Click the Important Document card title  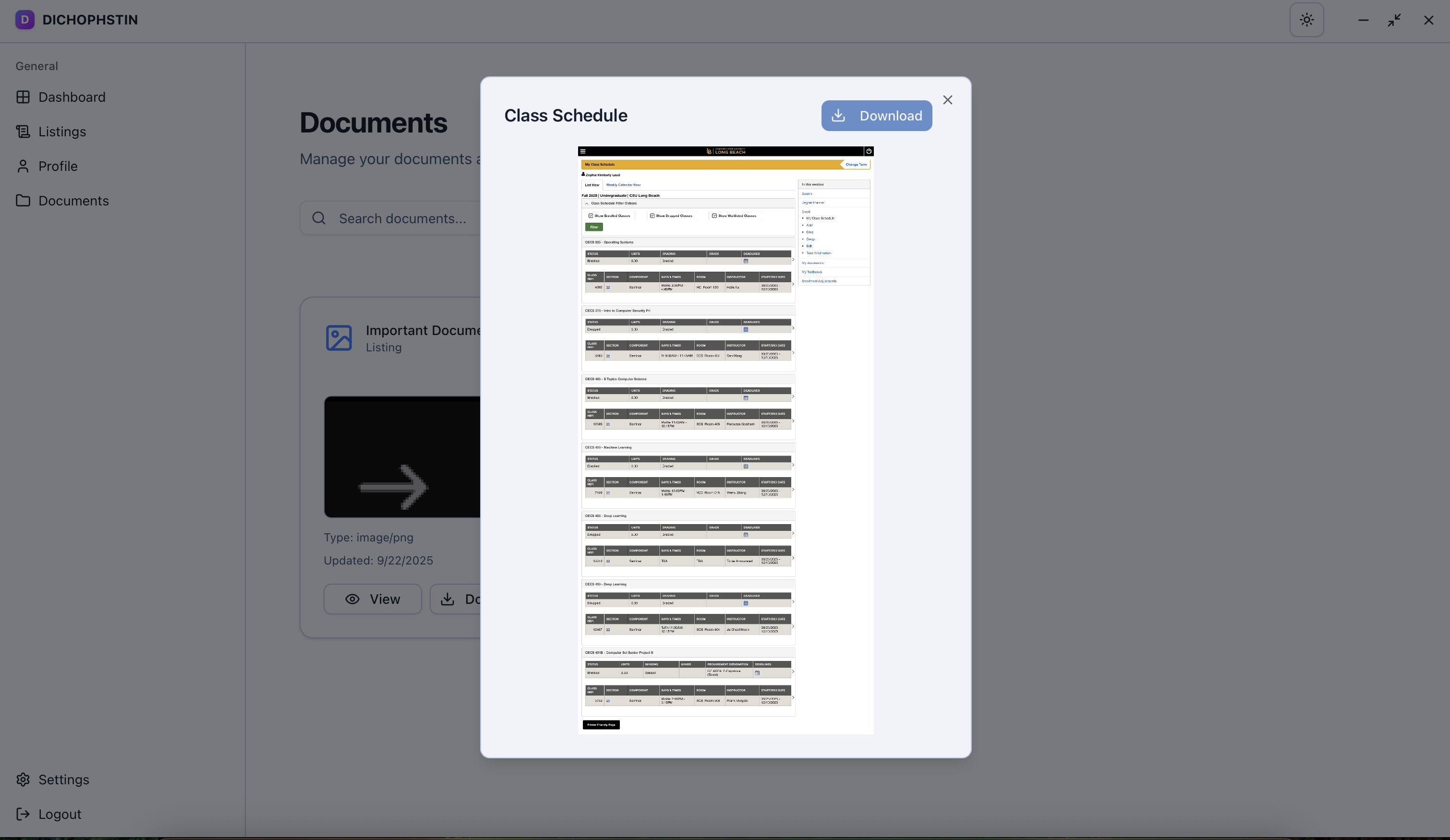[x=423, y=330]
